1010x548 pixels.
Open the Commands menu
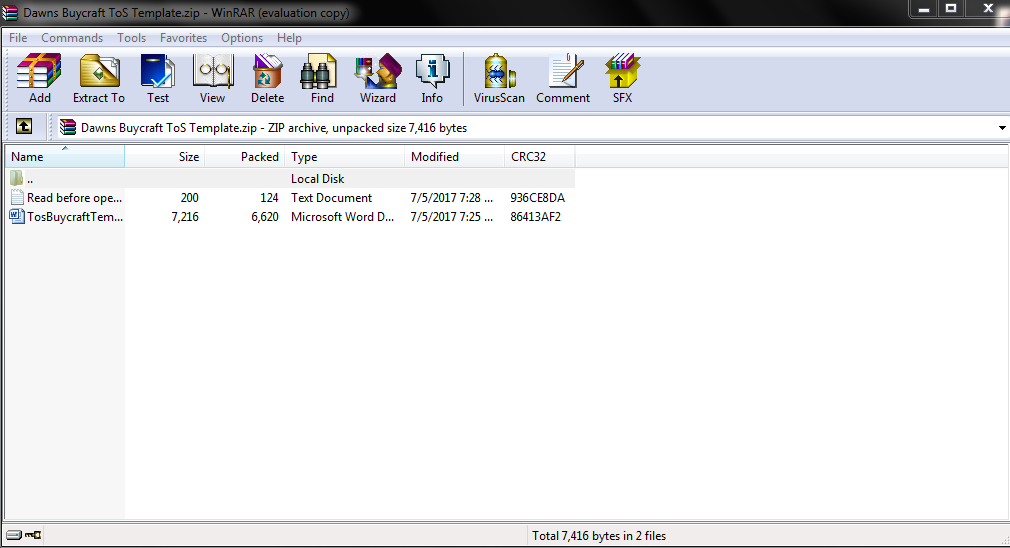(x=72, y=38)
